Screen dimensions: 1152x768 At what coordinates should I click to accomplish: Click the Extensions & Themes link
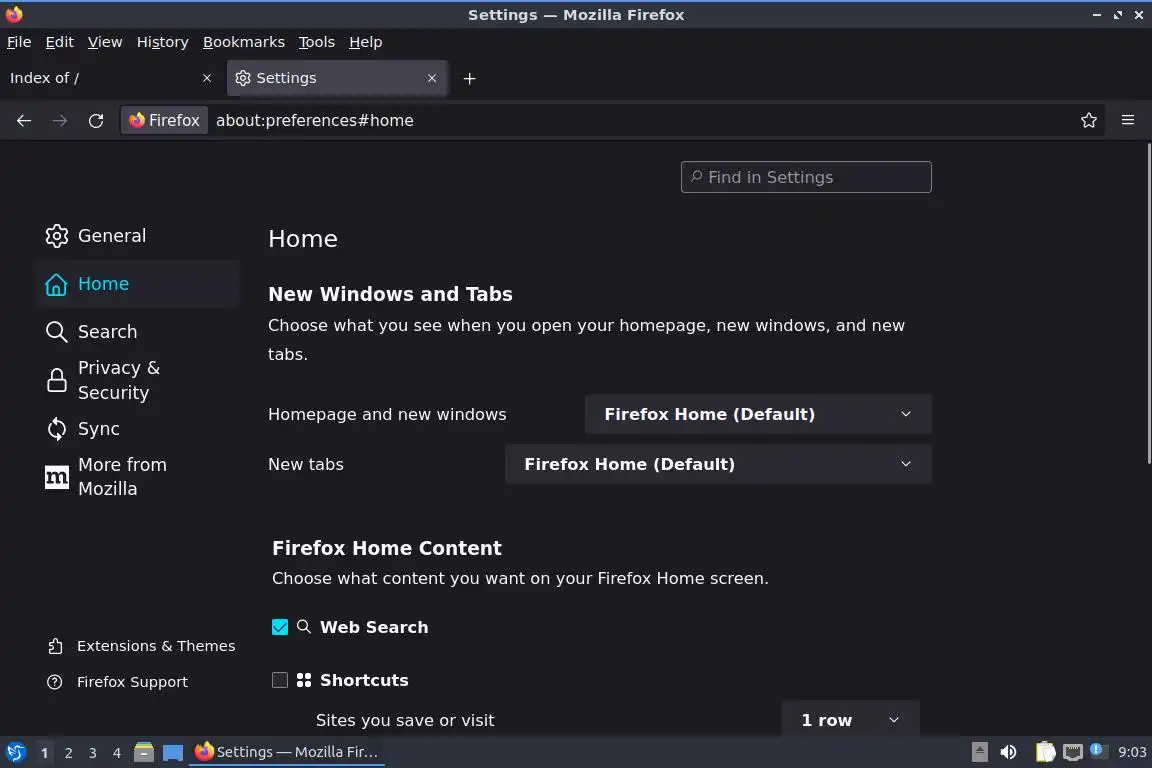point(156,646)
